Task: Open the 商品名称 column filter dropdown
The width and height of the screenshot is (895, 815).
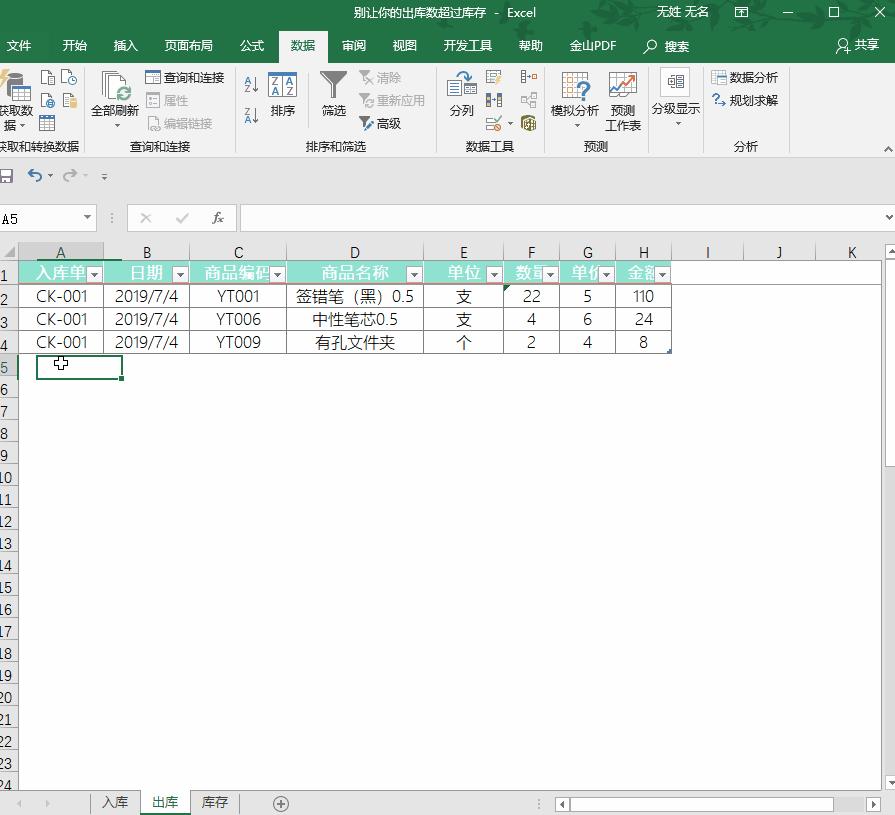Action: pos(414,272)
